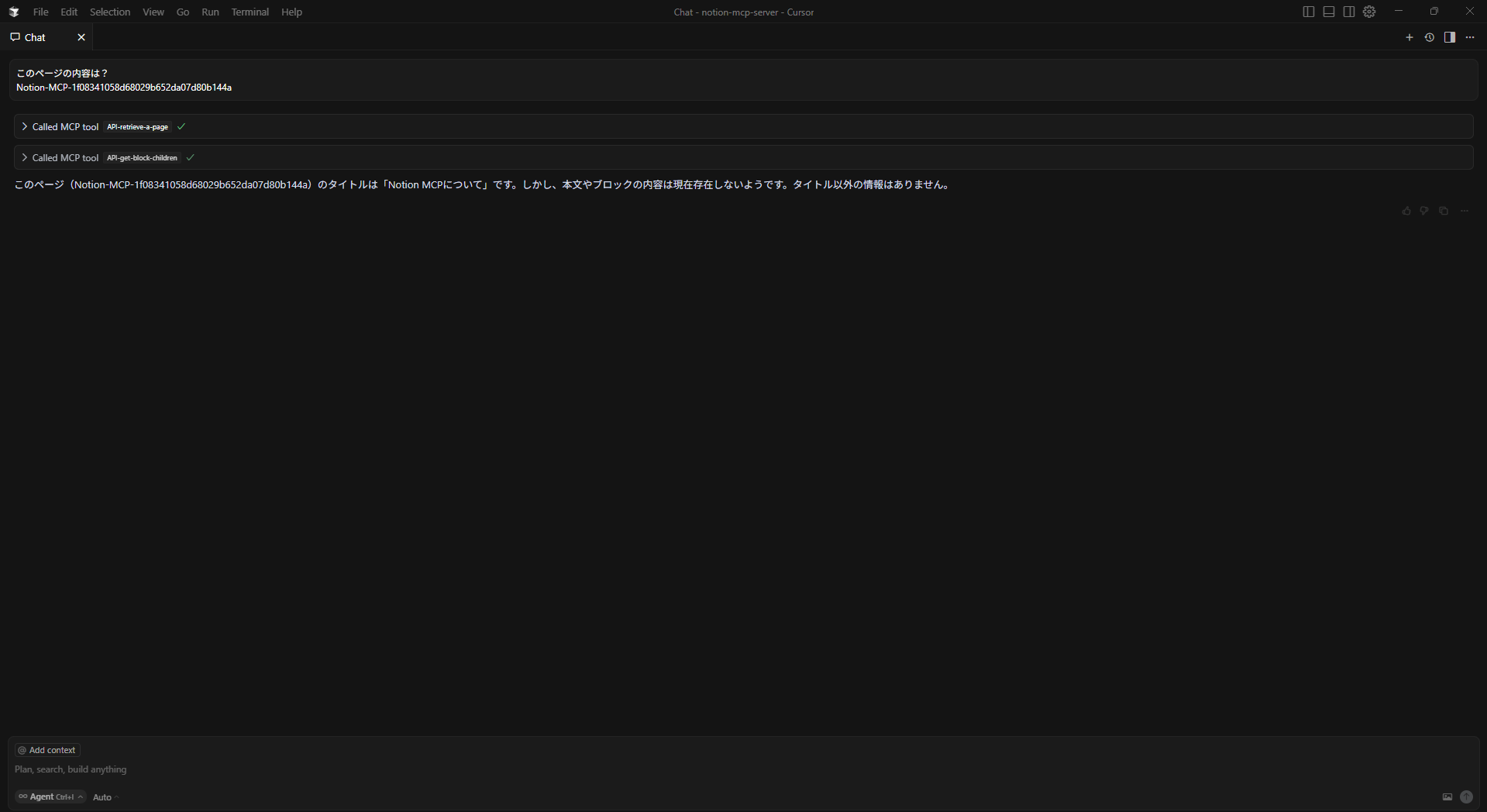The image size is (1487, 812).
Task: Give thumbs up to the response
Action: (1406, 211)
